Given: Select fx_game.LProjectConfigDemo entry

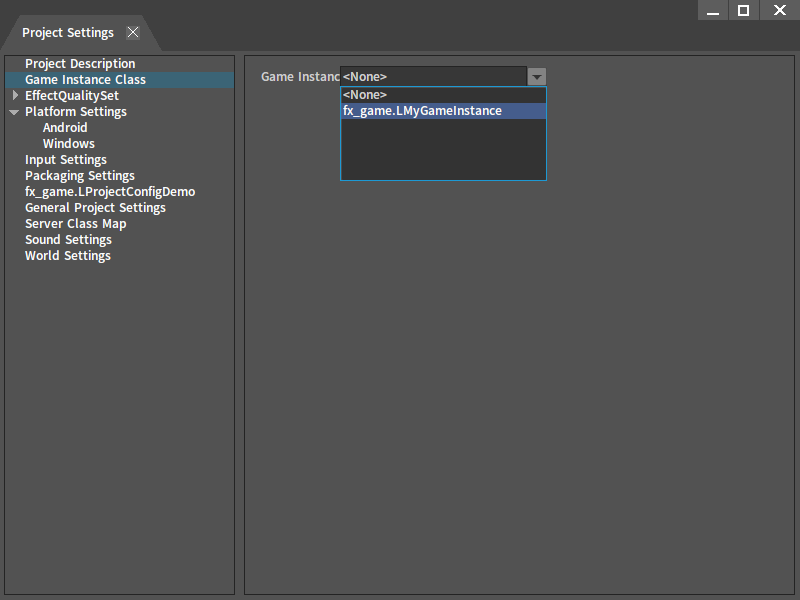Looking at the screenshot, I should (x=110, y=192).
